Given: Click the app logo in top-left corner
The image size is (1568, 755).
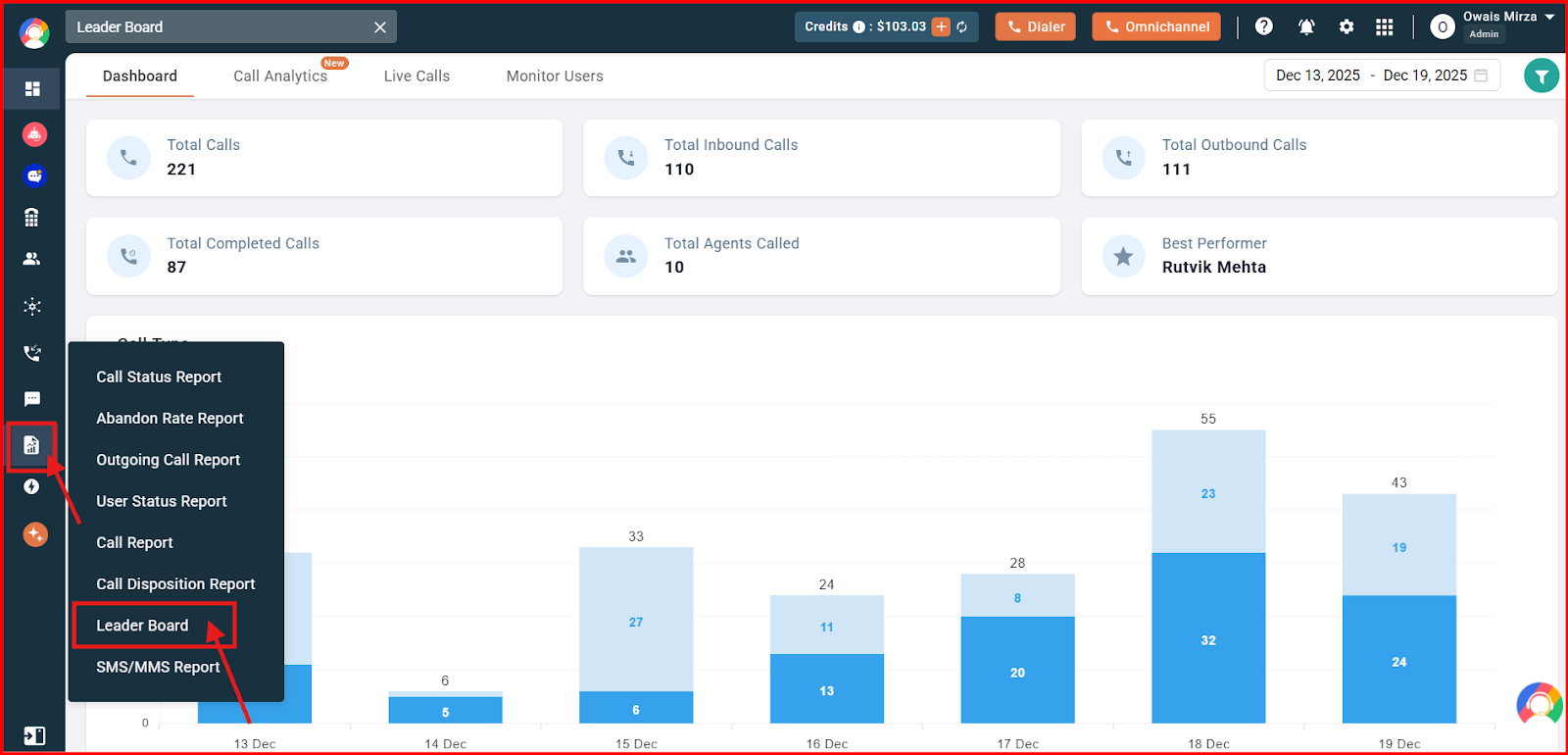Looking at the screenshot, I should (x=34, y=33).
